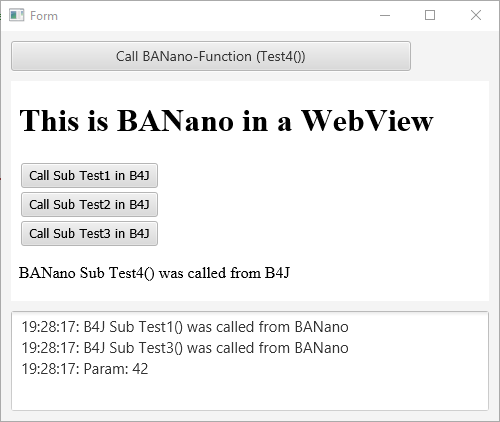Minimize the Form window
Viewport: 500px width, 422px height.
[385, 15]
